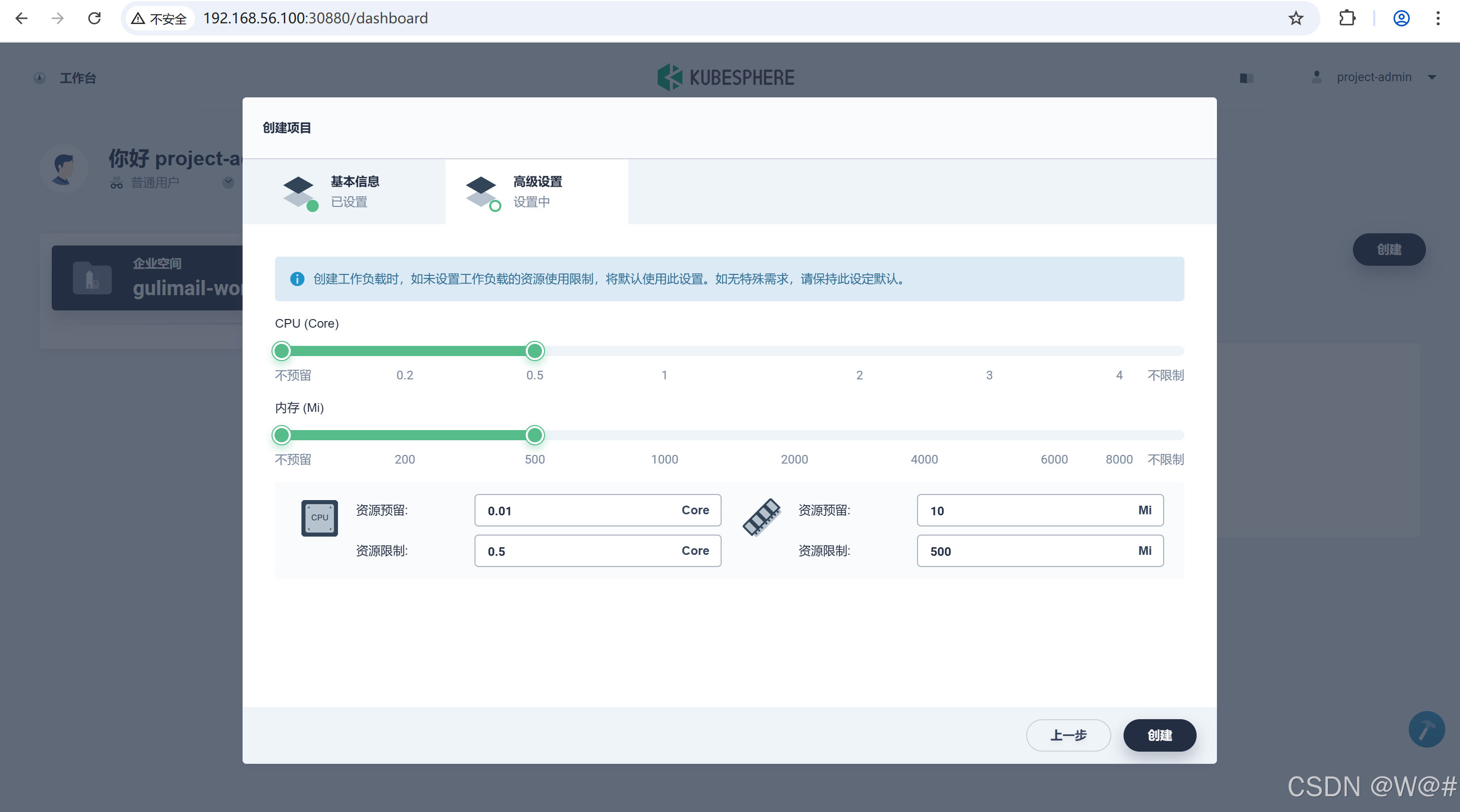
Task: Expand the project-admin user dropdown
Action: 1432,77
